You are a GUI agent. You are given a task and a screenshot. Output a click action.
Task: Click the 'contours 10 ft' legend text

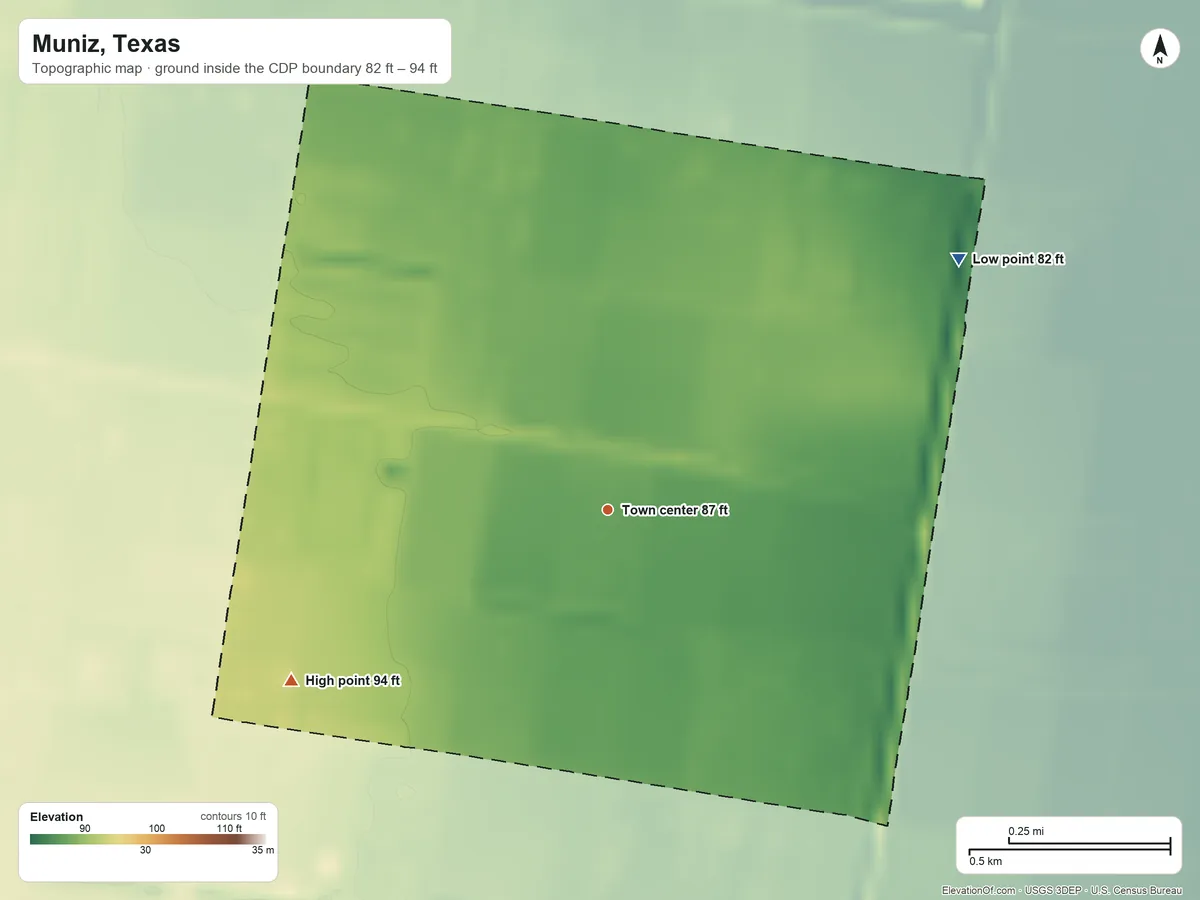click(233, 816)
